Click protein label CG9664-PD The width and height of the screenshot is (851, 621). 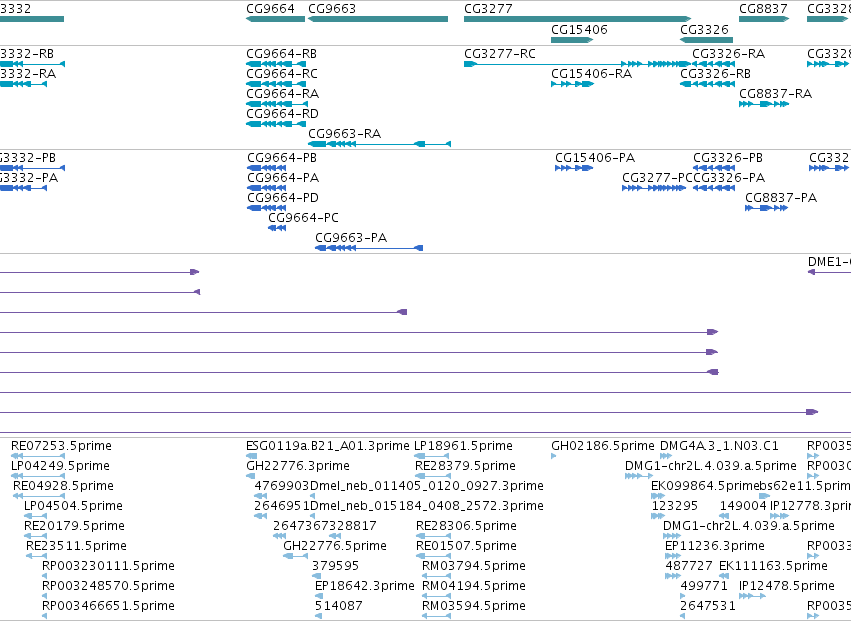(x=283, y=198)
